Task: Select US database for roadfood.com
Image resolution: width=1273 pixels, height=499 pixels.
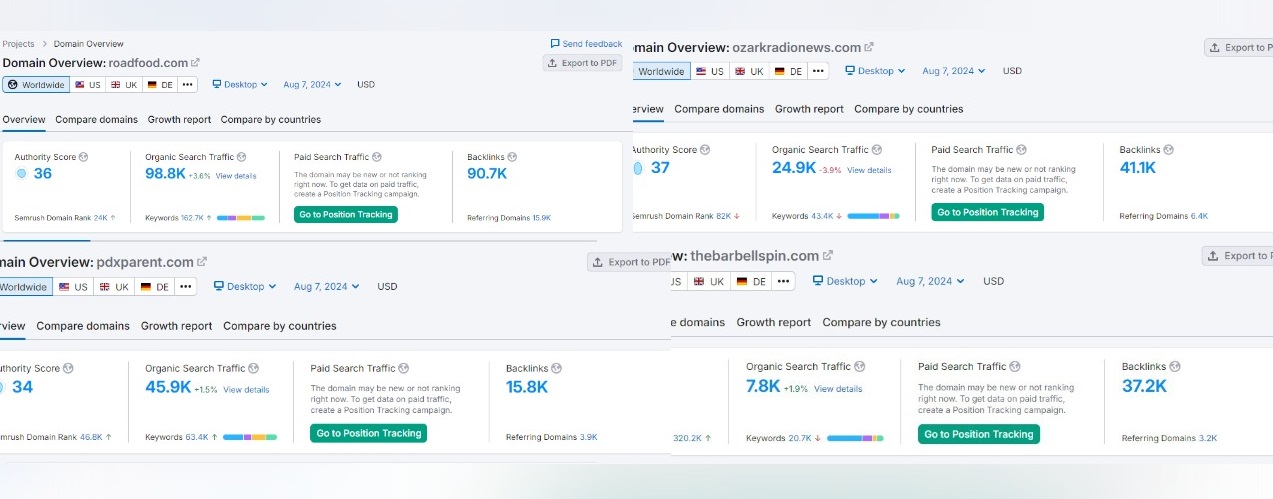Action: click(x=89, y=85)
